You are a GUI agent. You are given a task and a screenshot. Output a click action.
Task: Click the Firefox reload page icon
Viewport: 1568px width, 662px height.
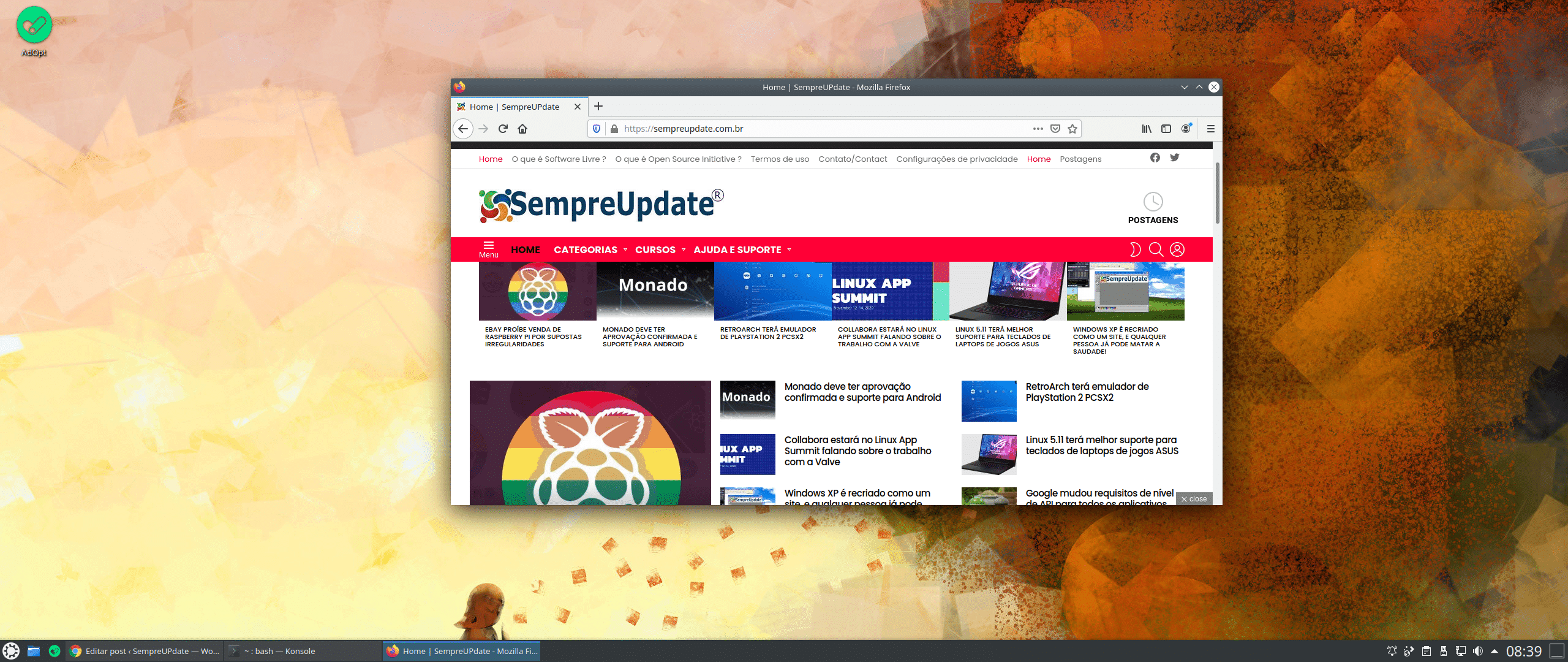point(503,129)
